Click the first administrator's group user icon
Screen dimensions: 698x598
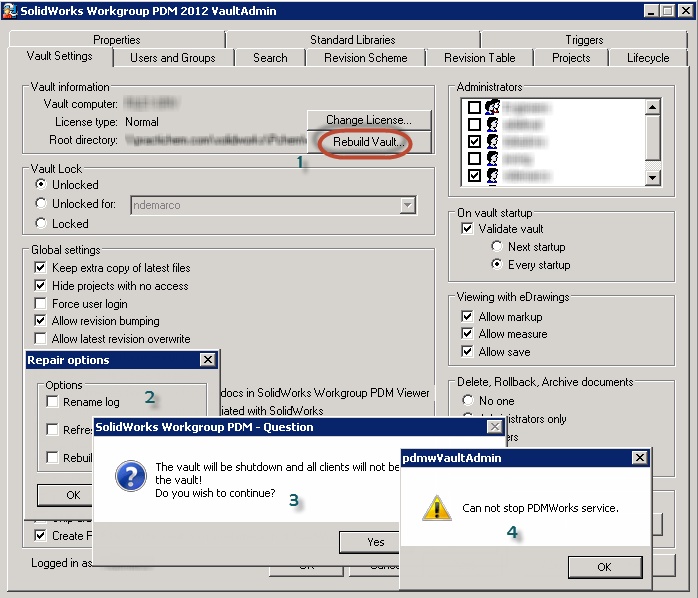coord(493,107)
